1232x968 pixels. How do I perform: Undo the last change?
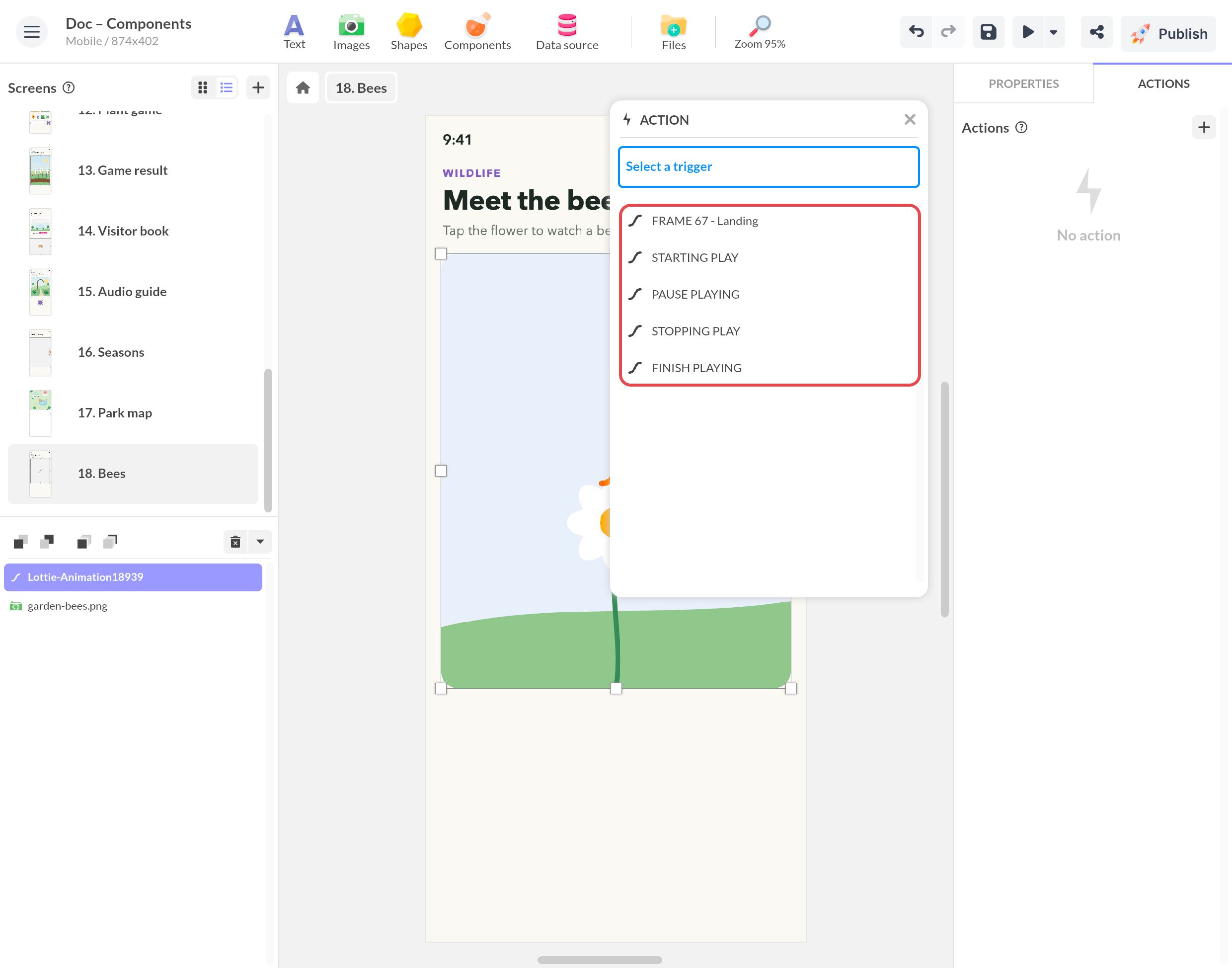pyautogui.click(x=916, y=32)
